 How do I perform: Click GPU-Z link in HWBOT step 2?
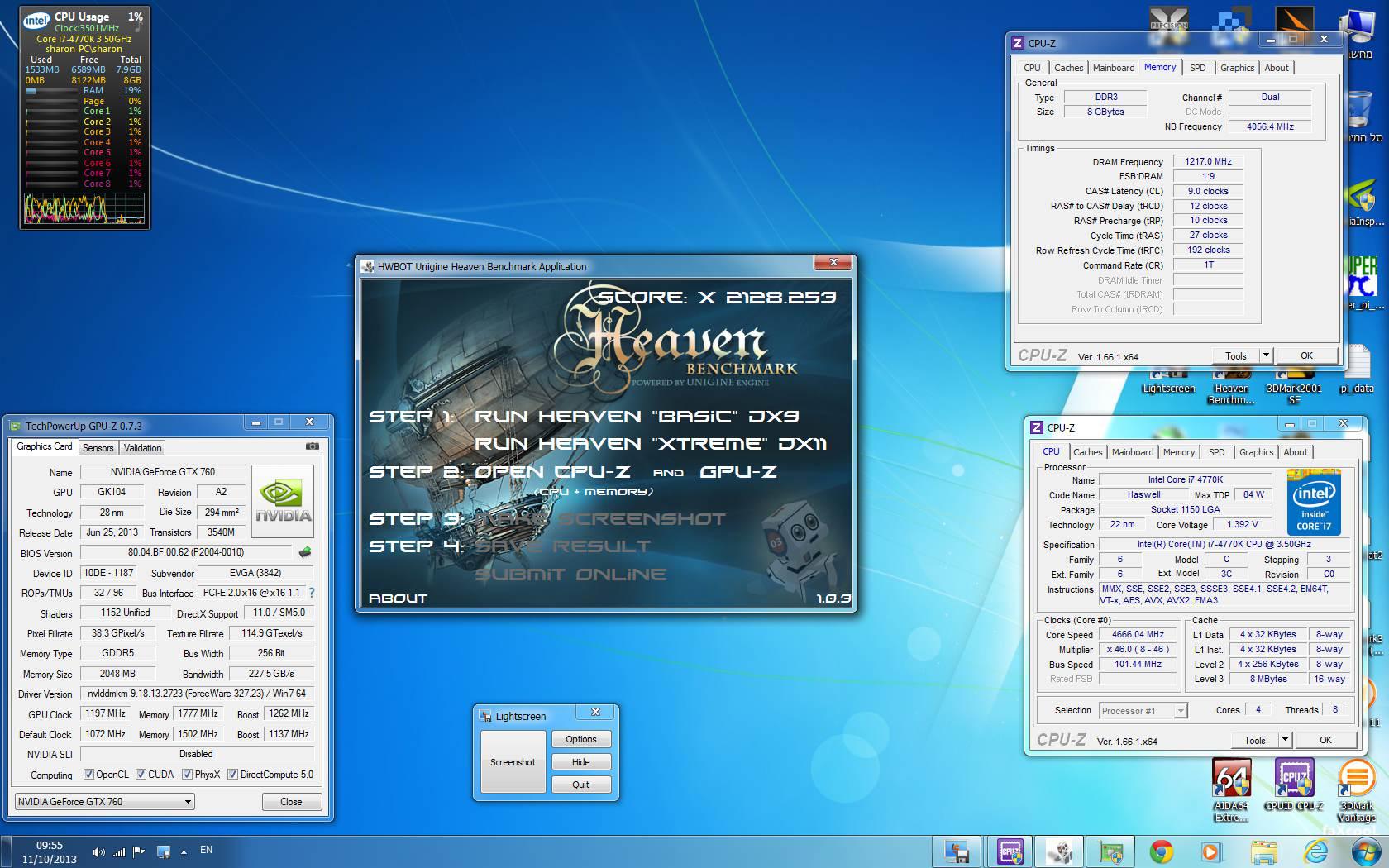point(737,472)
